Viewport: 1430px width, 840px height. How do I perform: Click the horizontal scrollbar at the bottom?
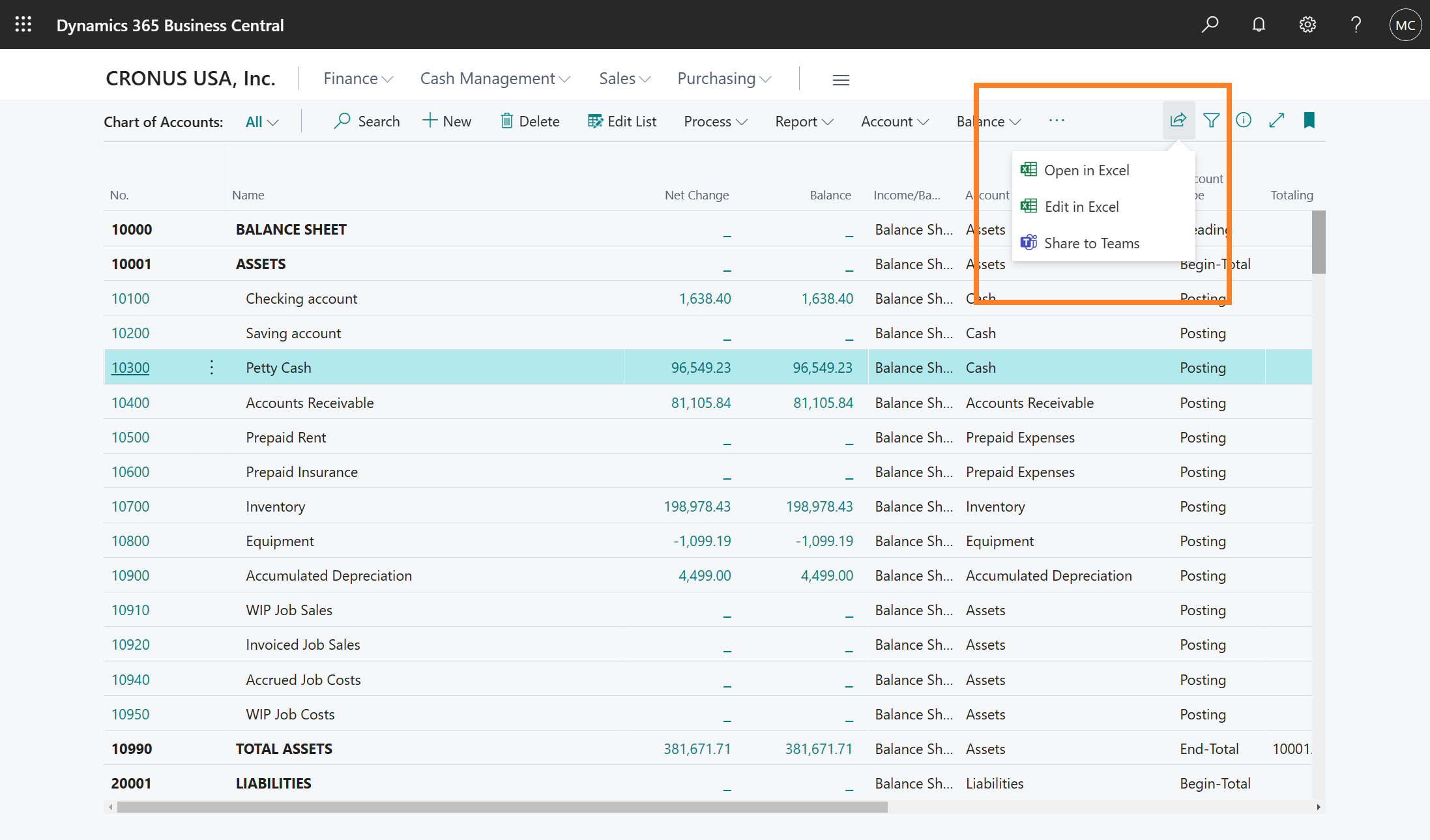(502, 807)
